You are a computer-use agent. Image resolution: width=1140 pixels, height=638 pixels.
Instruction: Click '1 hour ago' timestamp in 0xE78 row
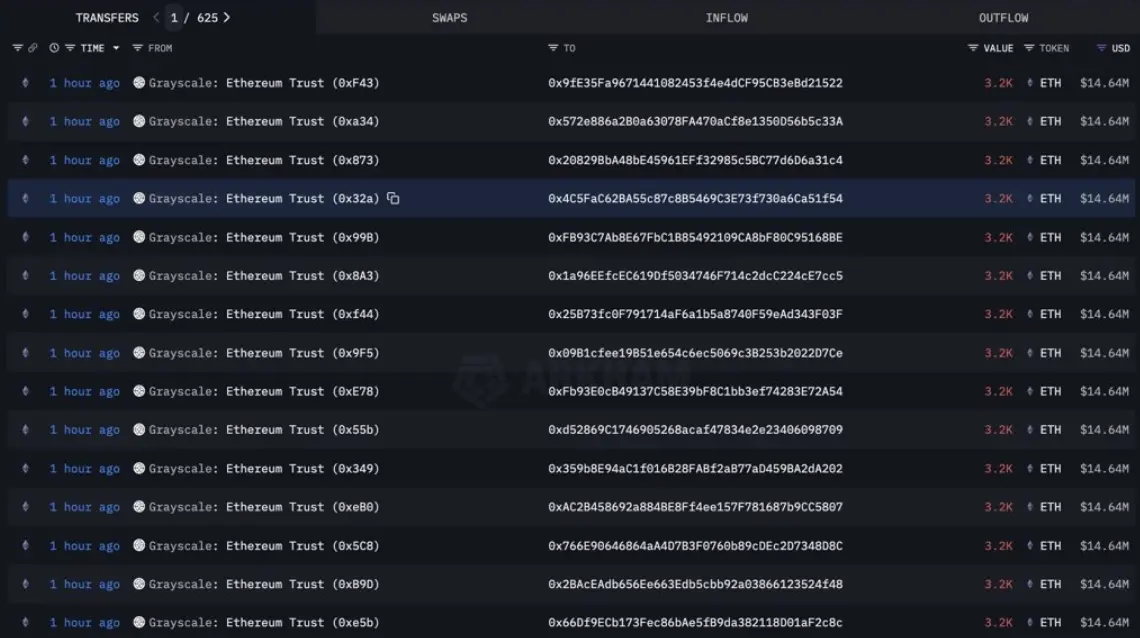(x=84, y=391)
